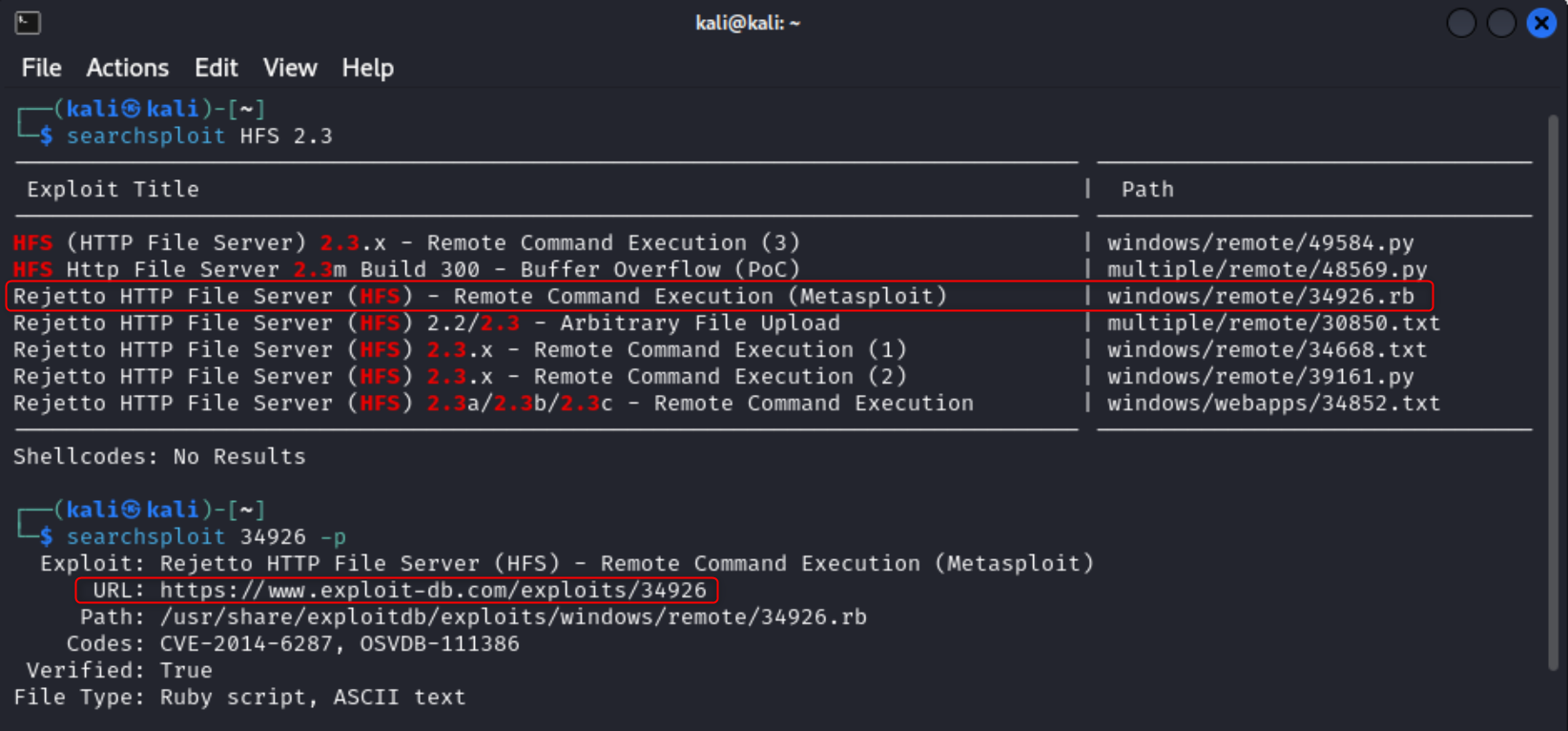Click the 'searchsploit 34926 -p' command text
Image resolution: width=1568 pixels, height=731 pixels.
(206, 537)
